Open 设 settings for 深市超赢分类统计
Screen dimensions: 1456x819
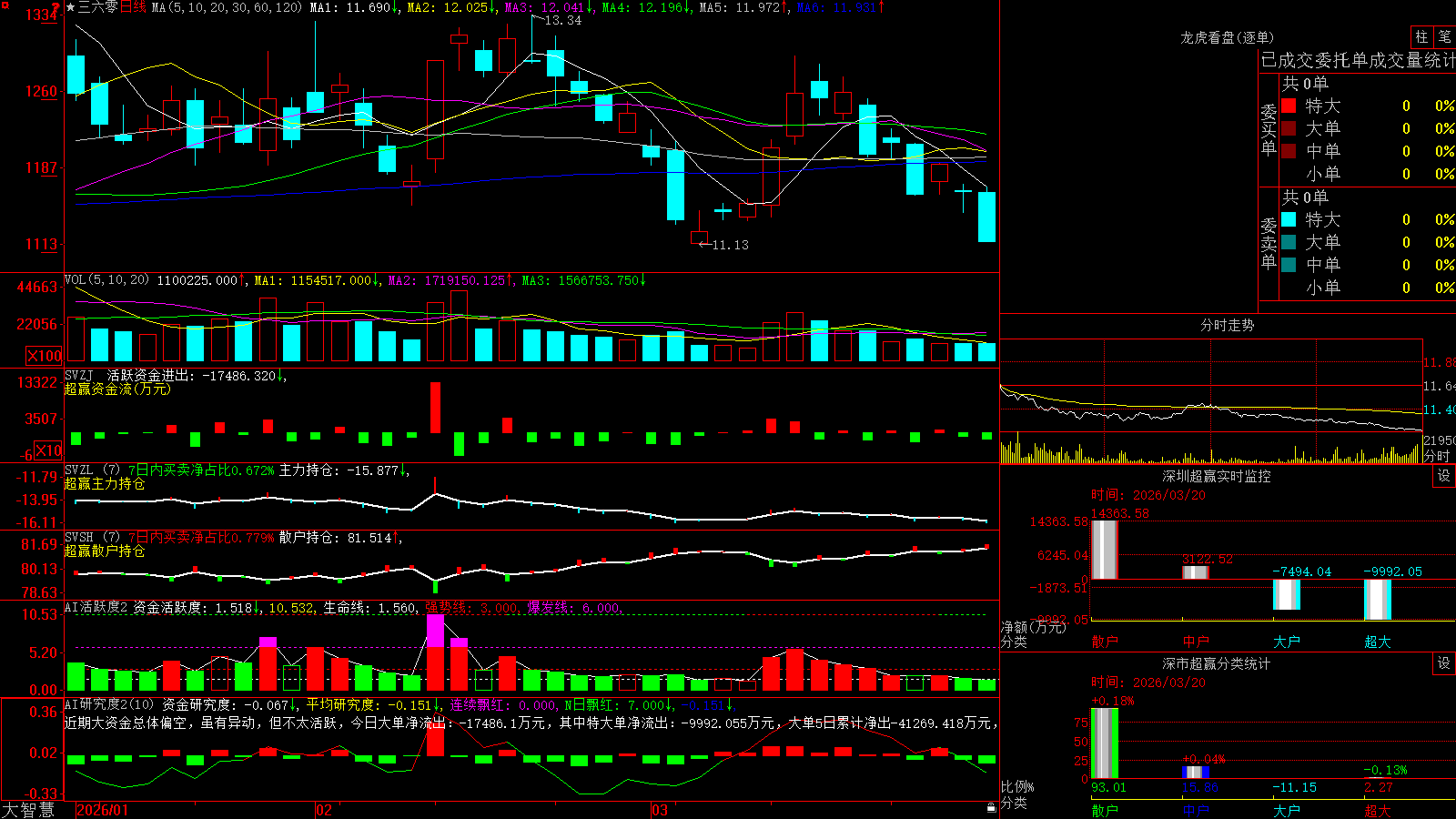coord(1444,663)
